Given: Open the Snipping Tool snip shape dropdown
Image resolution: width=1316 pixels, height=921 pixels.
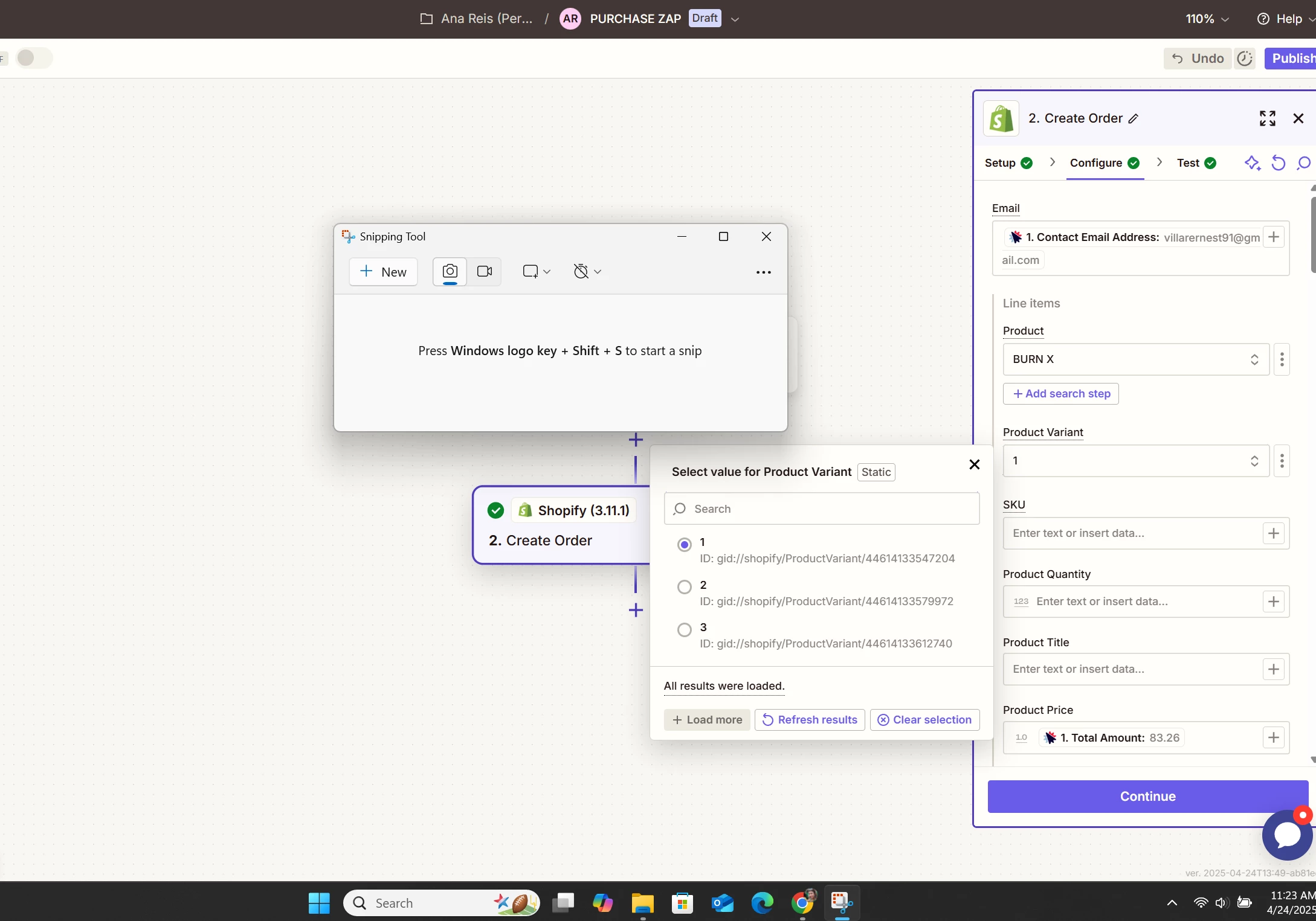Looking at the screenshot, I should (x=536, y=272).
